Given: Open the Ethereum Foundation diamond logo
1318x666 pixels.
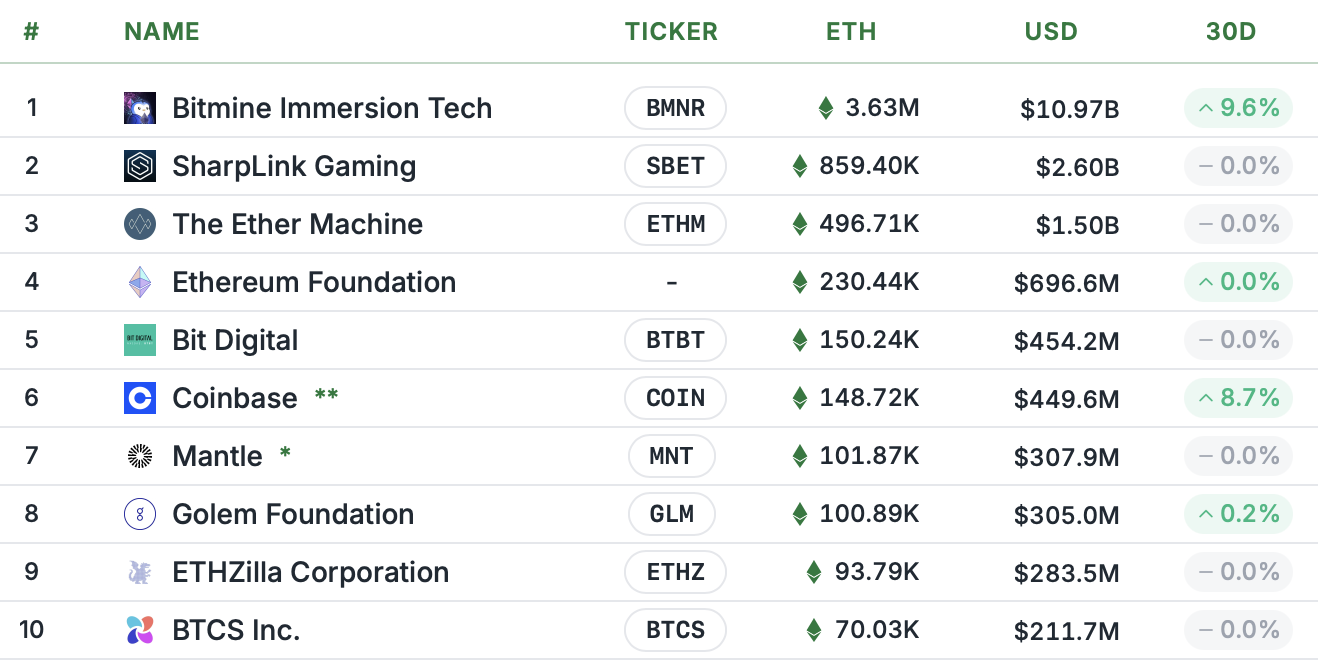Looking at the screenshot, I should (x=140, y=282).
